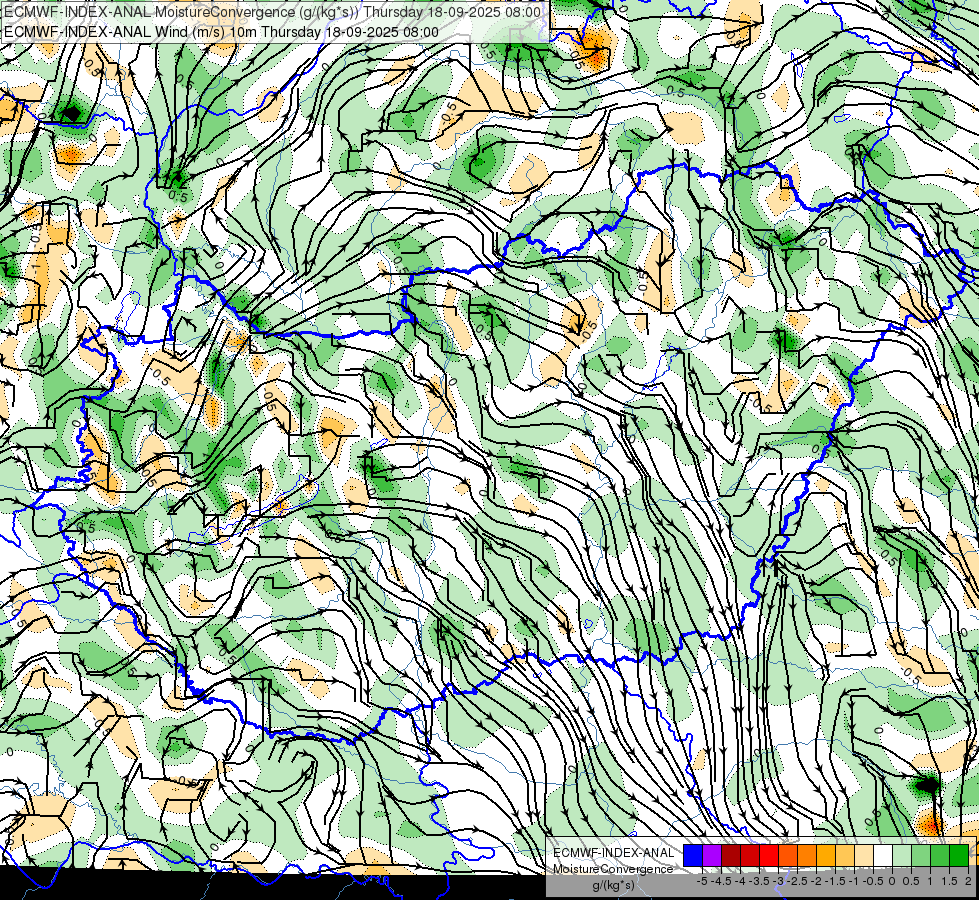Select the palest green swatch between 0 and 0.5
The height and width of the screenshot is (900, 979).
tap(902, 856)
